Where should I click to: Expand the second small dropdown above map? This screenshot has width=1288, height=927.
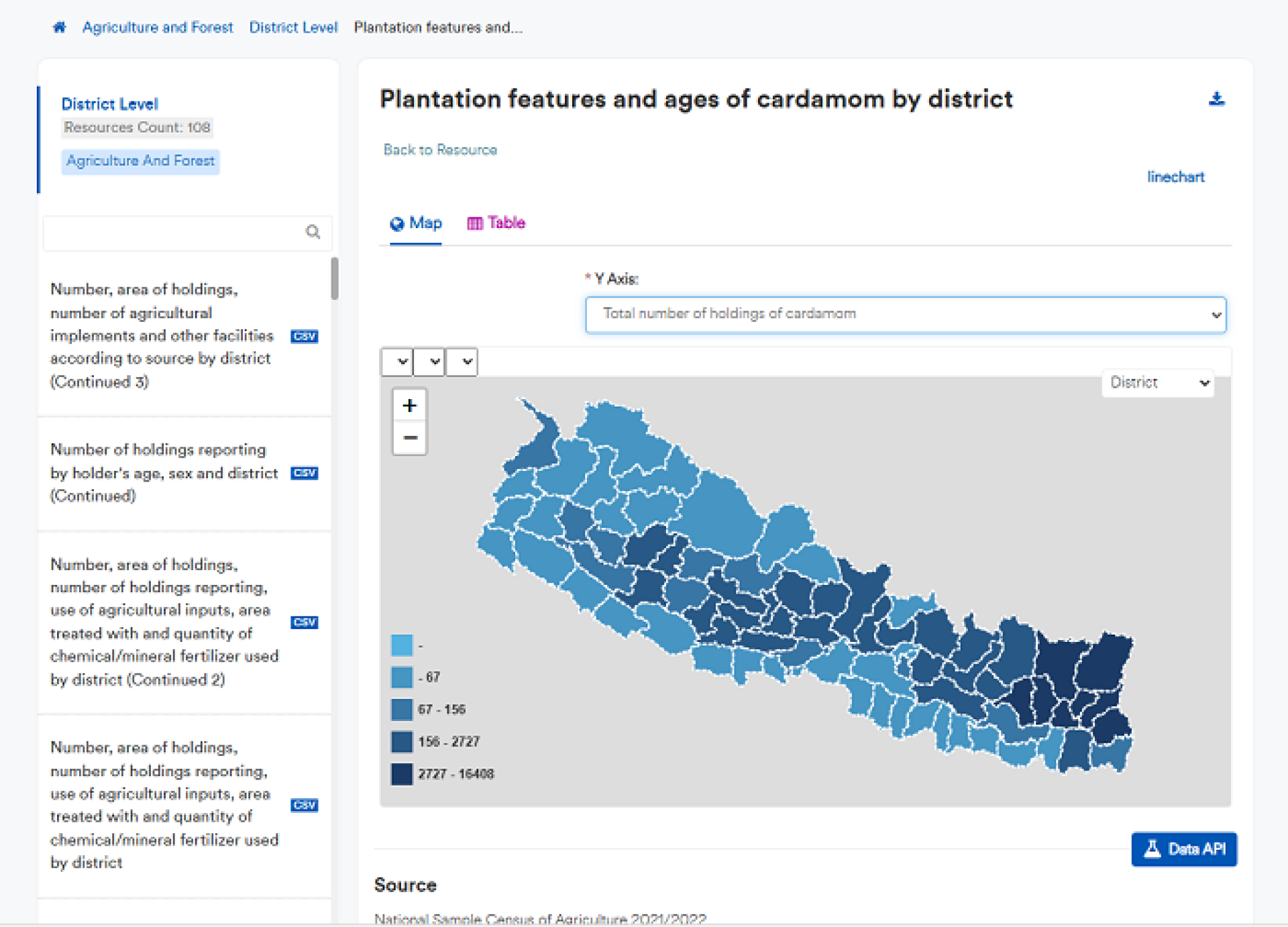[429, 362]
